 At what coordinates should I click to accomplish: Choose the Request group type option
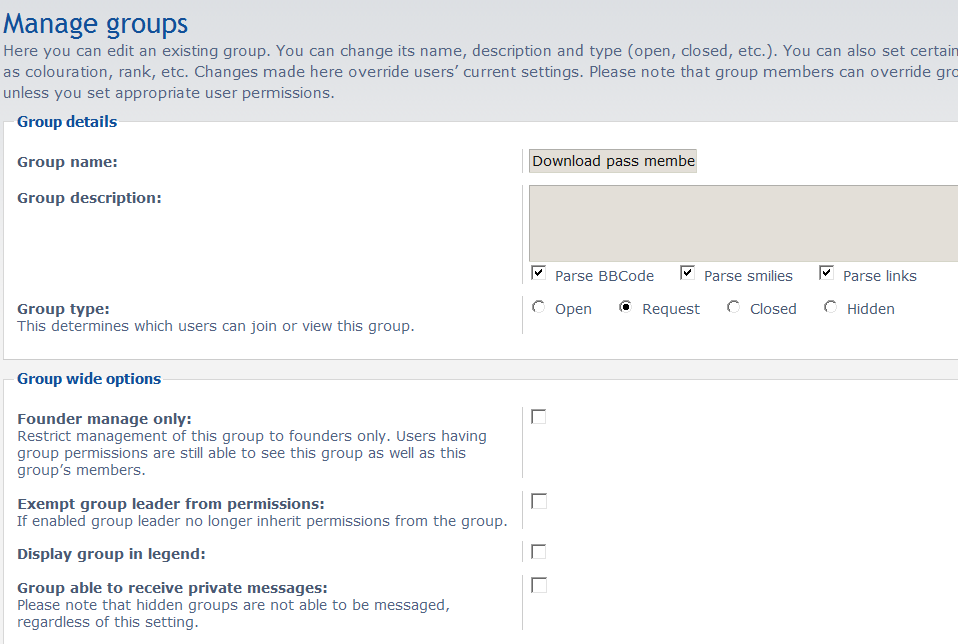[626, 308]
